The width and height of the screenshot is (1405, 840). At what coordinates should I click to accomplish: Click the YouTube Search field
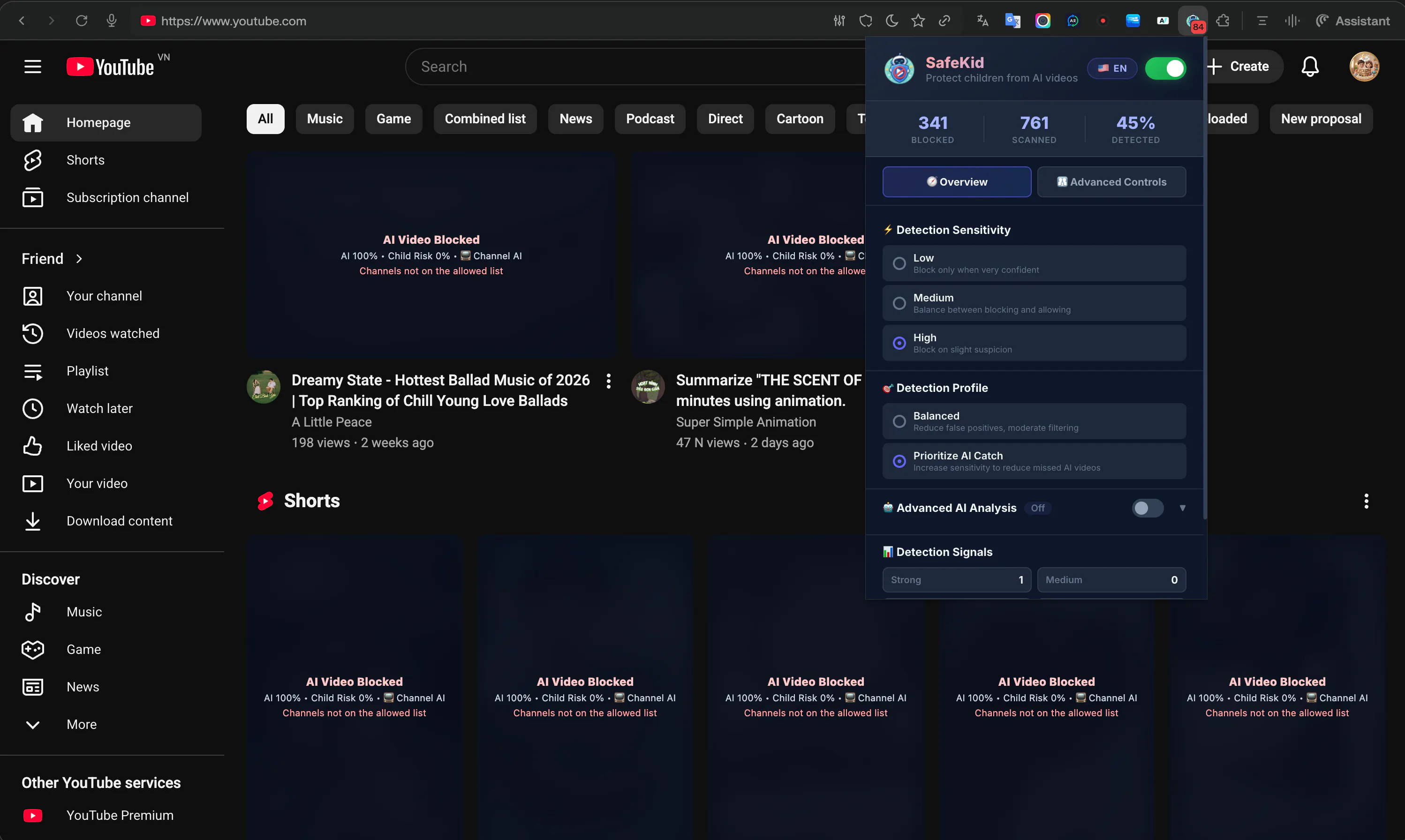tap(634, 67)
